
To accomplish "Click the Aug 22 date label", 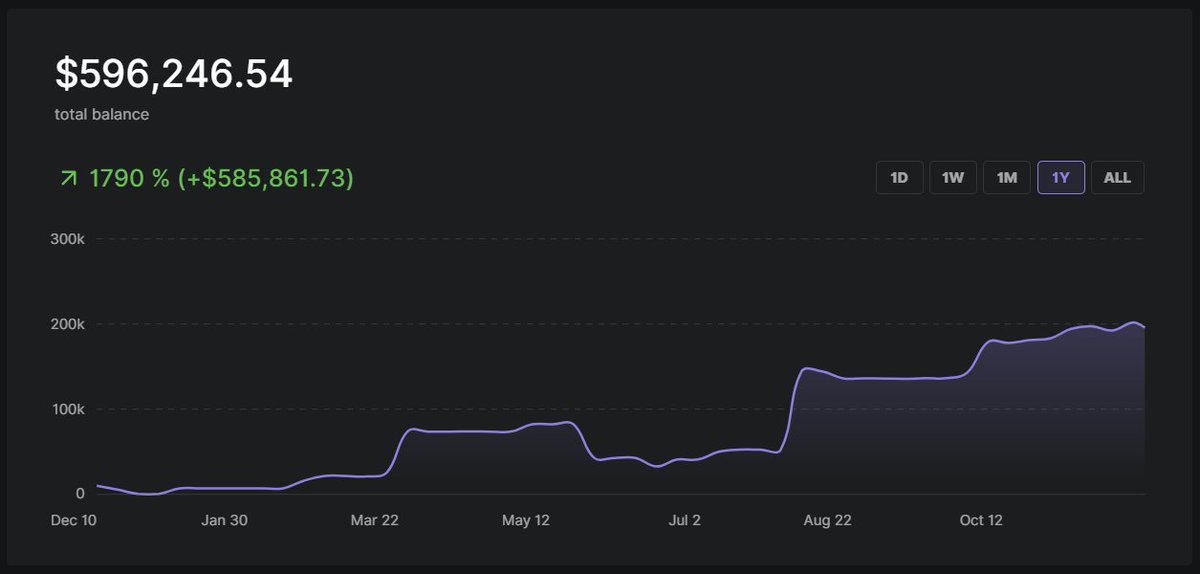I will tap(827, 520).
